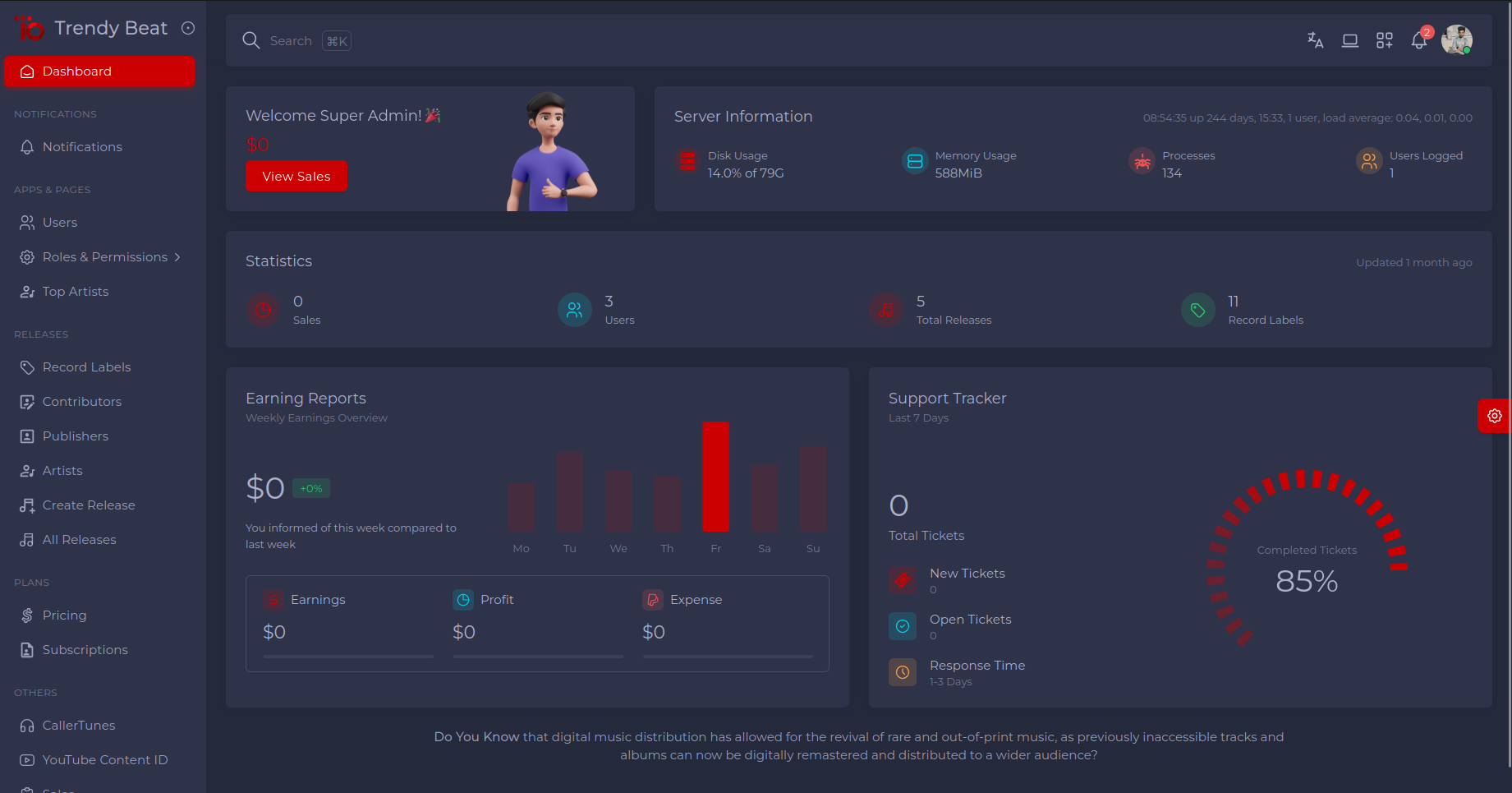Click the laptop theme mode icon
1512x793 pixels.
1349,40
